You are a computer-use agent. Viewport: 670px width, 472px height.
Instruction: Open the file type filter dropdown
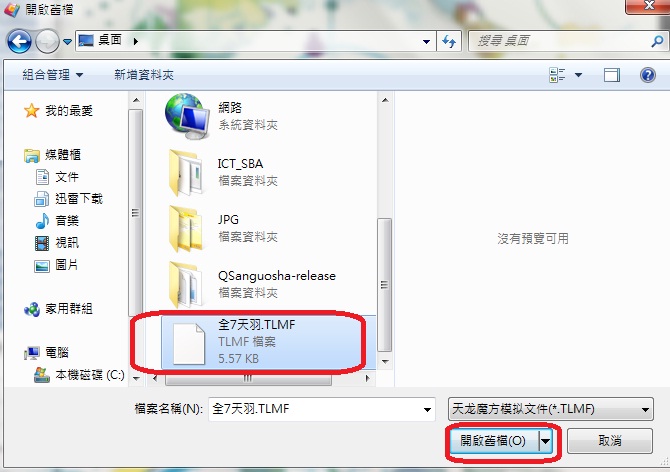pos(550,409)
